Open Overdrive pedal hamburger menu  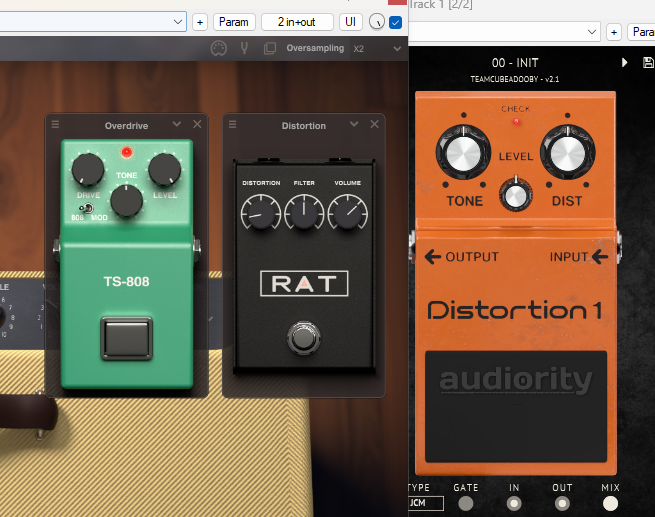point(55,124)
